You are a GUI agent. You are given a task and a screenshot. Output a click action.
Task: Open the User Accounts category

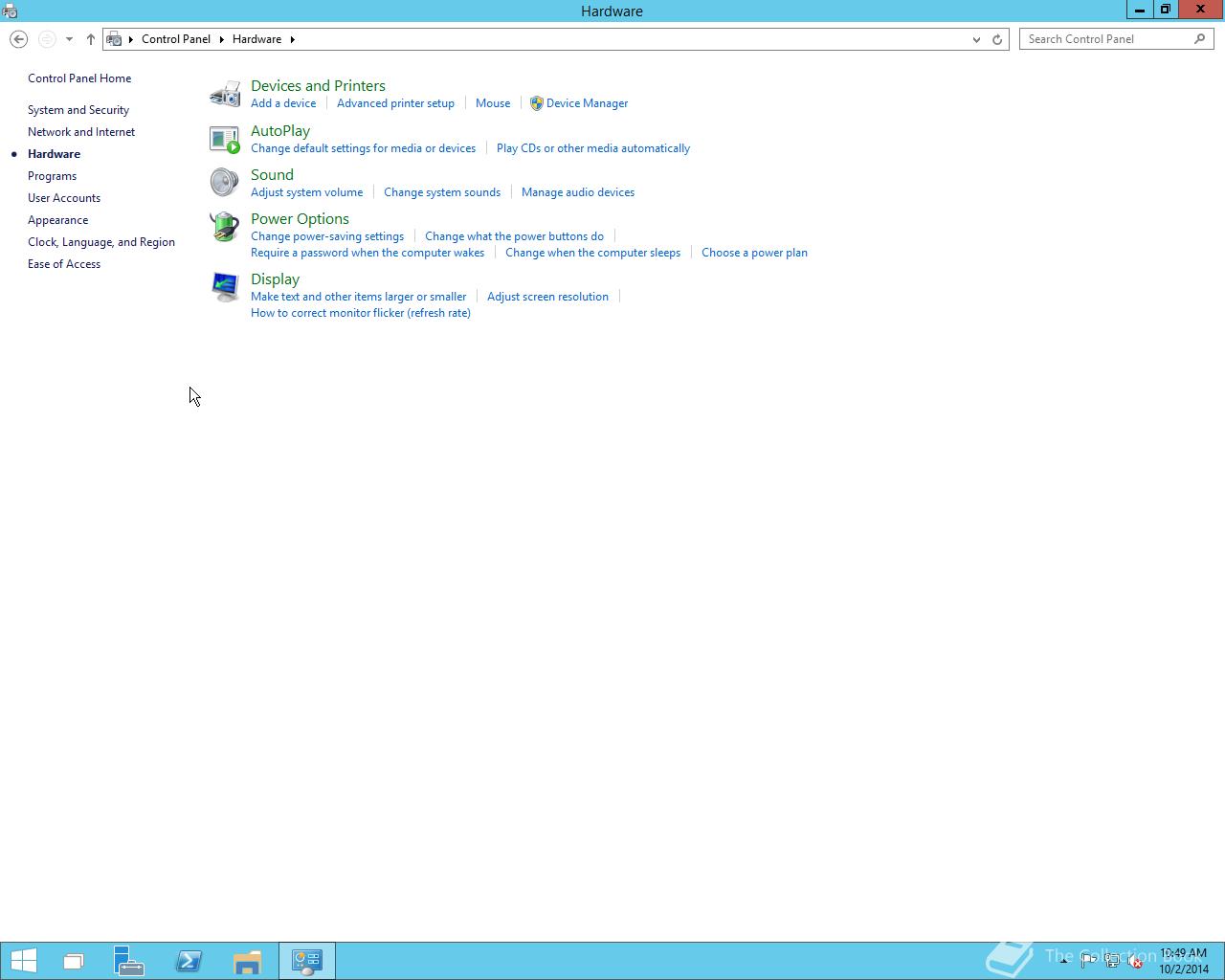[64, 198]
